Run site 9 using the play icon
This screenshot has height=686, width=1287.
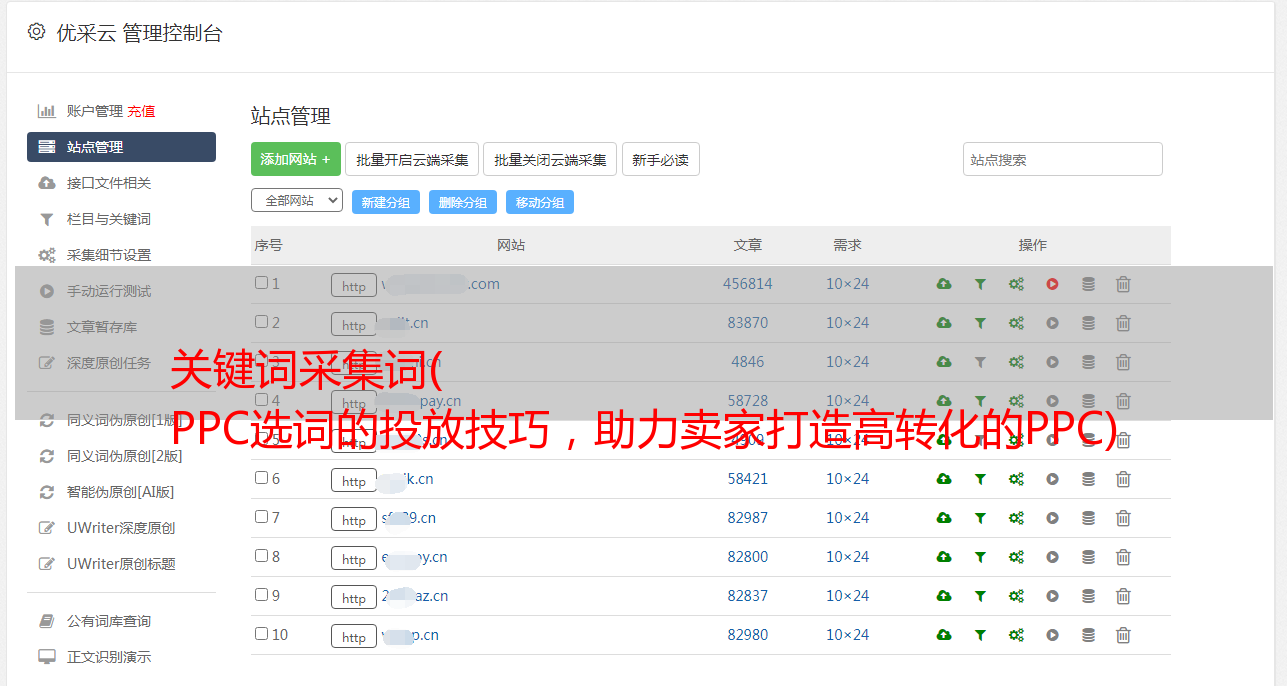pyautogui.click(x=1052, y=596)
